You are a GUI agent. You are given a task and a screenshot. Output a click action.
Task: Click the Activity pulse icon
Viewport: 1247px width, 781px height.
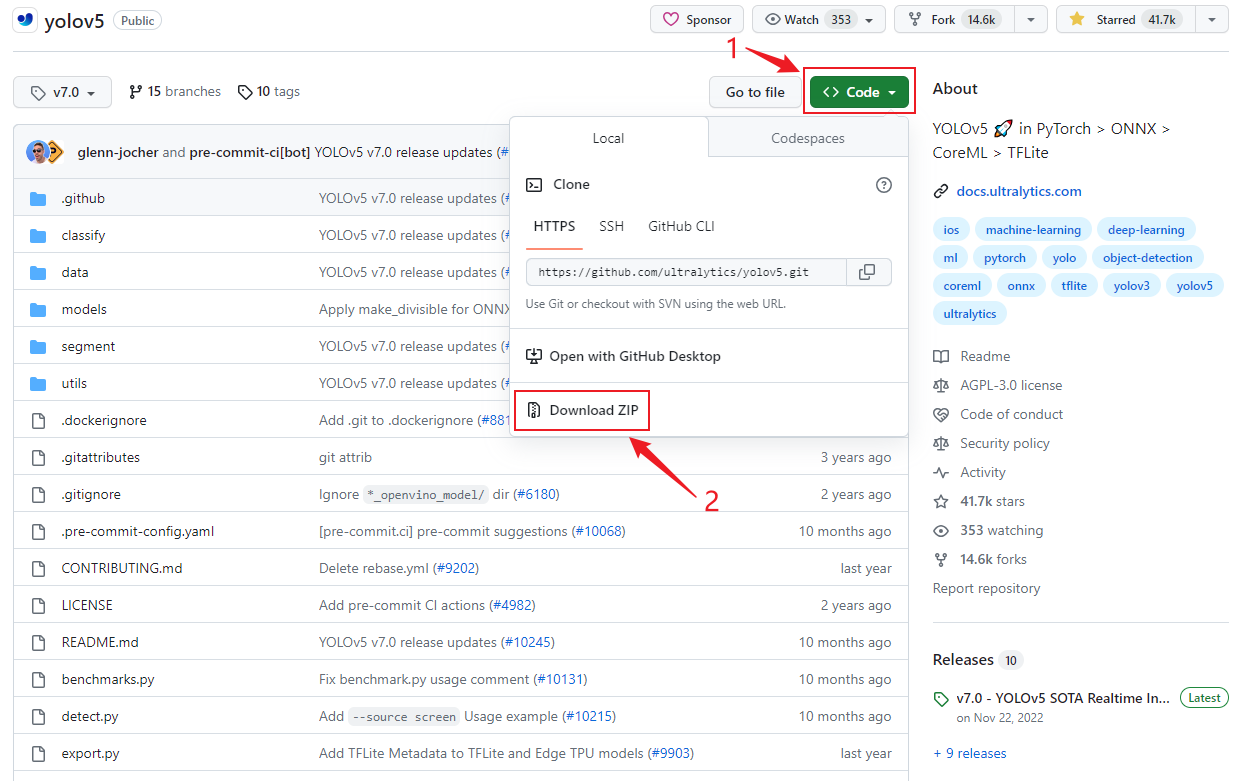(941, 472)
